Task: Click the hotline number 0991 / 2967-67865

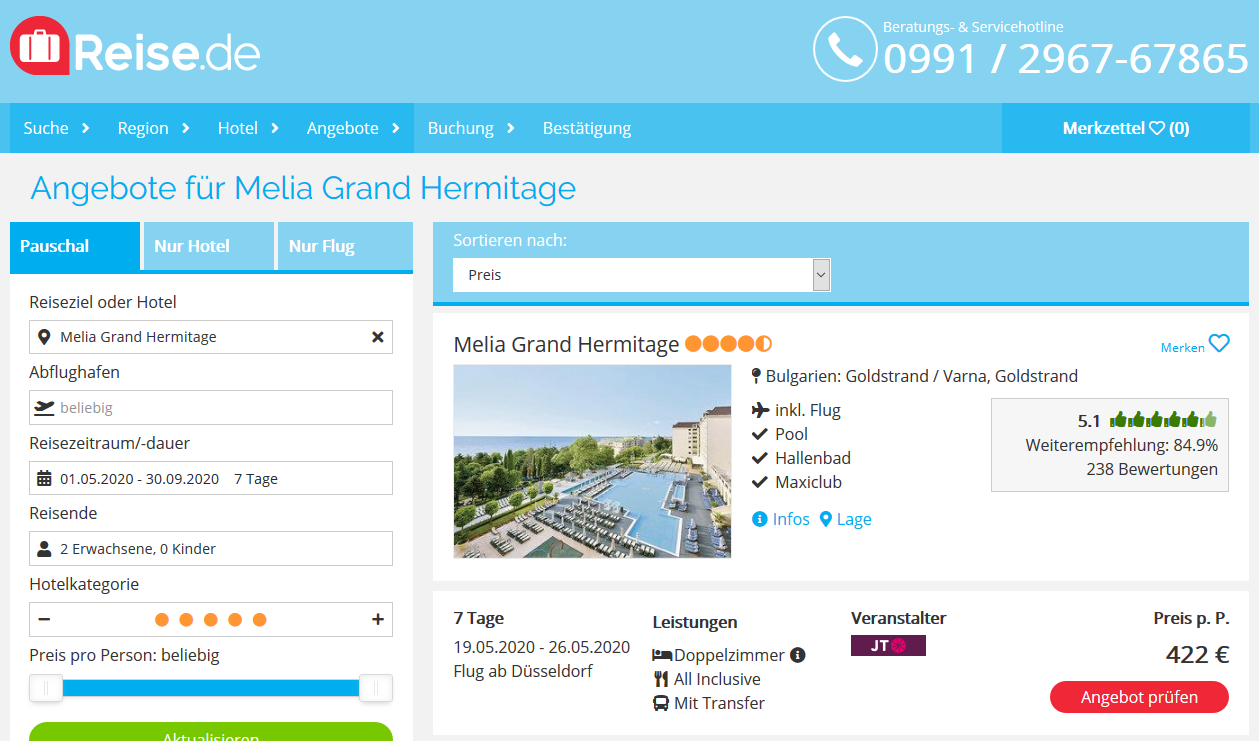Action: pyautogui.click(x=1066, y=60)
